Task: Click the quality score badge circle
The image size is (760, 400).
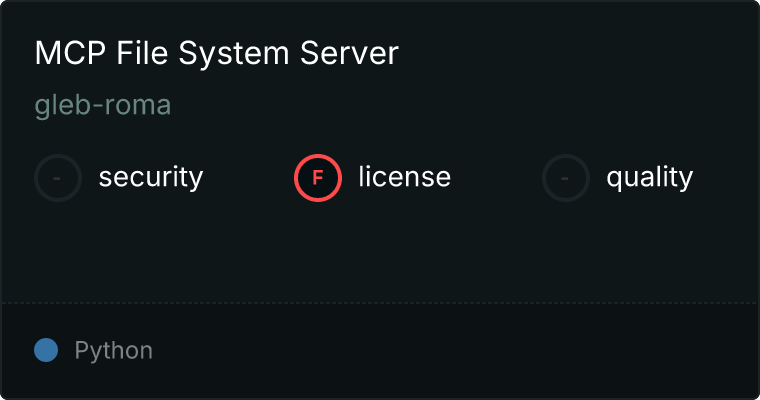Action: click(x=566, y=178)
